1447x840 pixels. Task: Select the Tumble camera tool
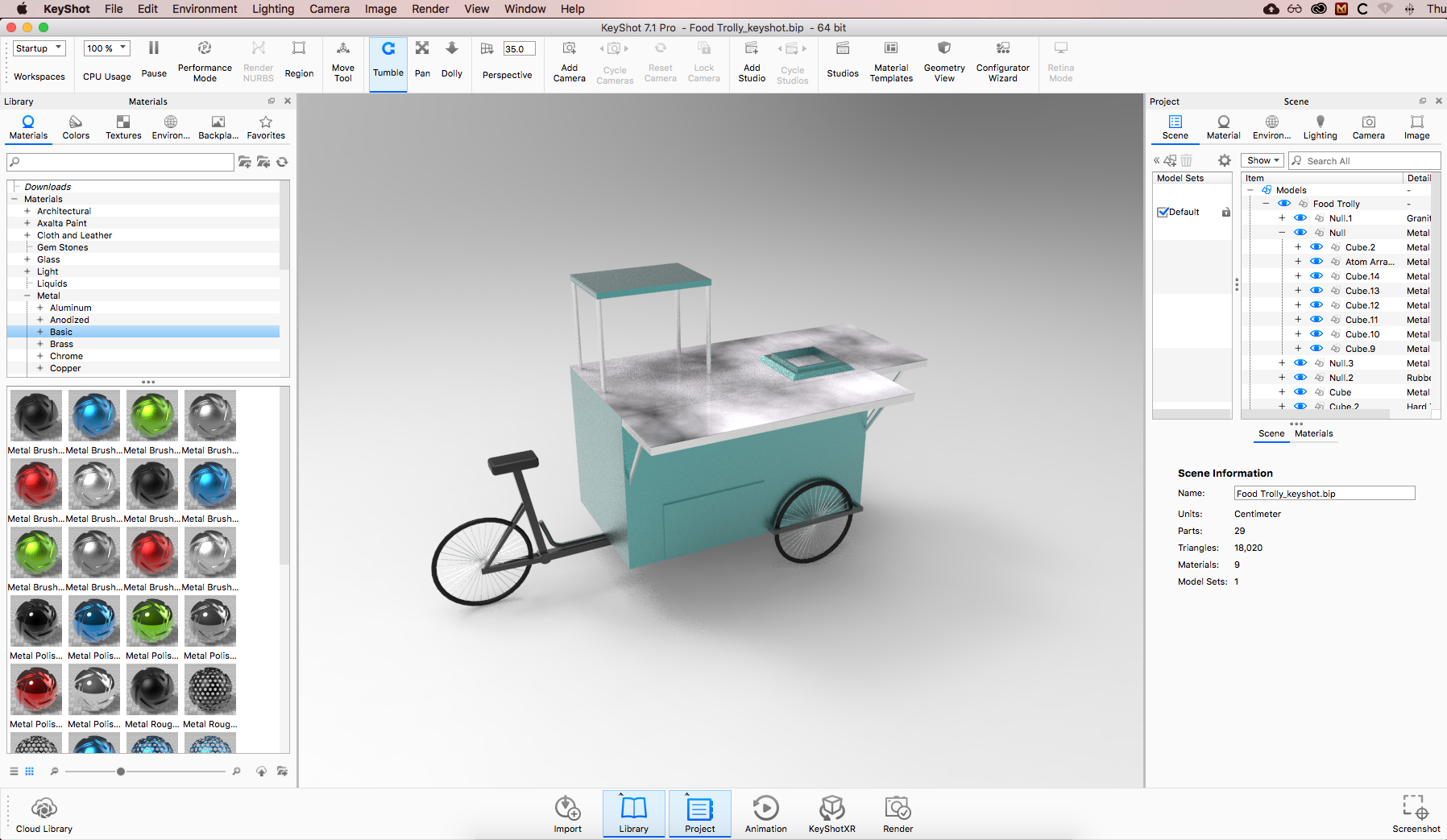tap(388, 58)
